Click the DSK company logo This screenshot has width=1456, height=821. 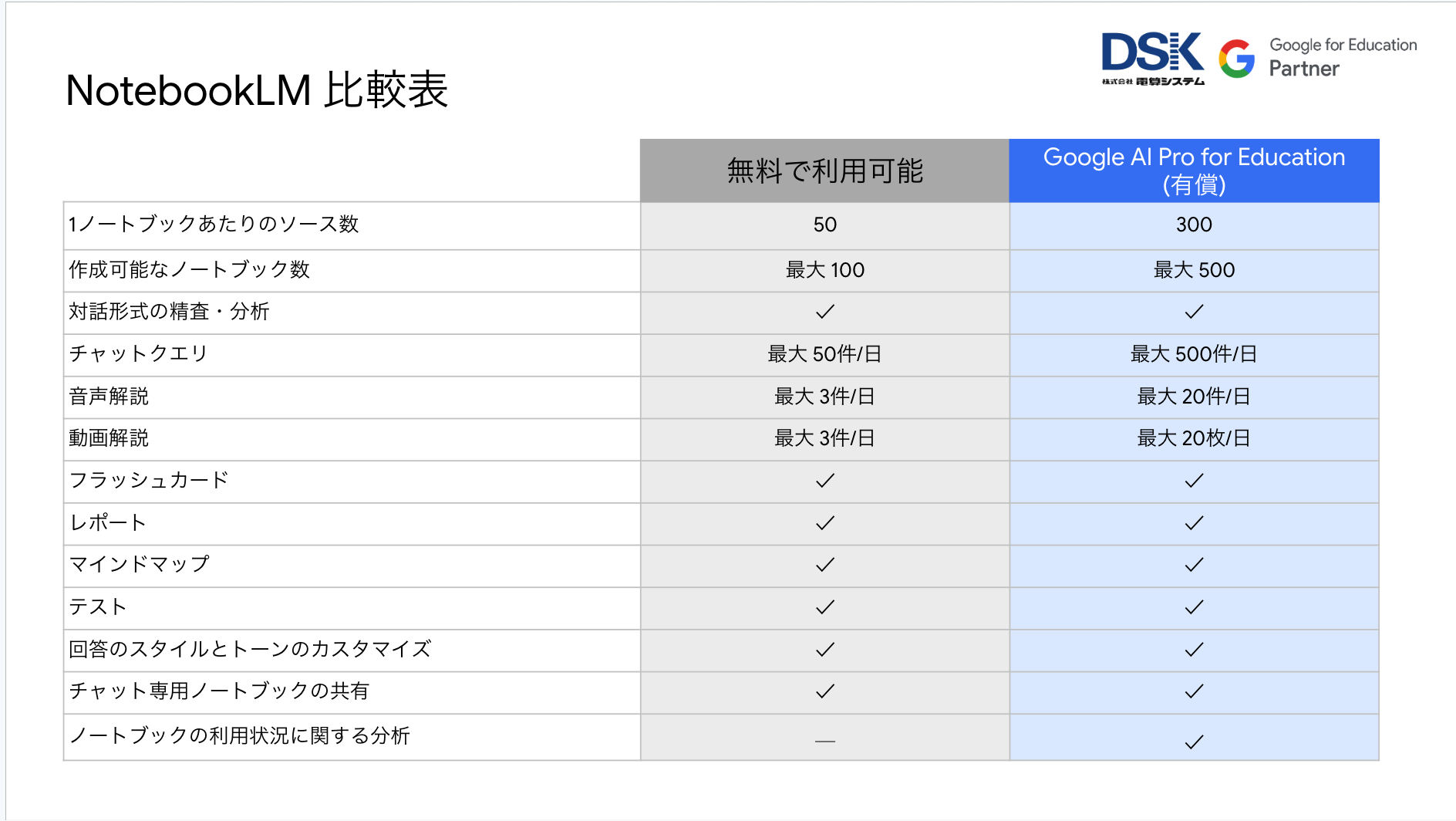coord(1152,59)
